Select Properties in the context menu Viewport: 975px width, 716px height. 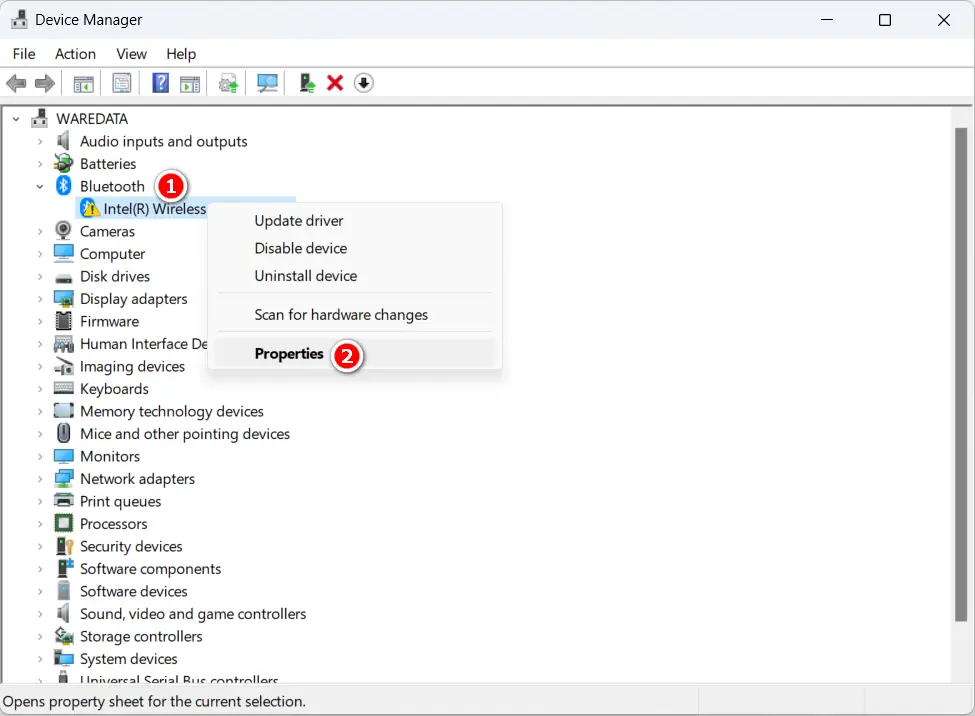[x=289, y=353]
